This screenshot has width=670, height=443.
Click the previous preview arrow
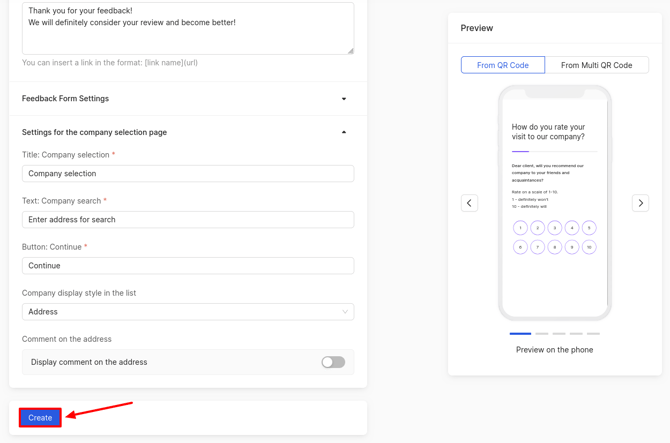pyautogui.click(x=469, y=203)
